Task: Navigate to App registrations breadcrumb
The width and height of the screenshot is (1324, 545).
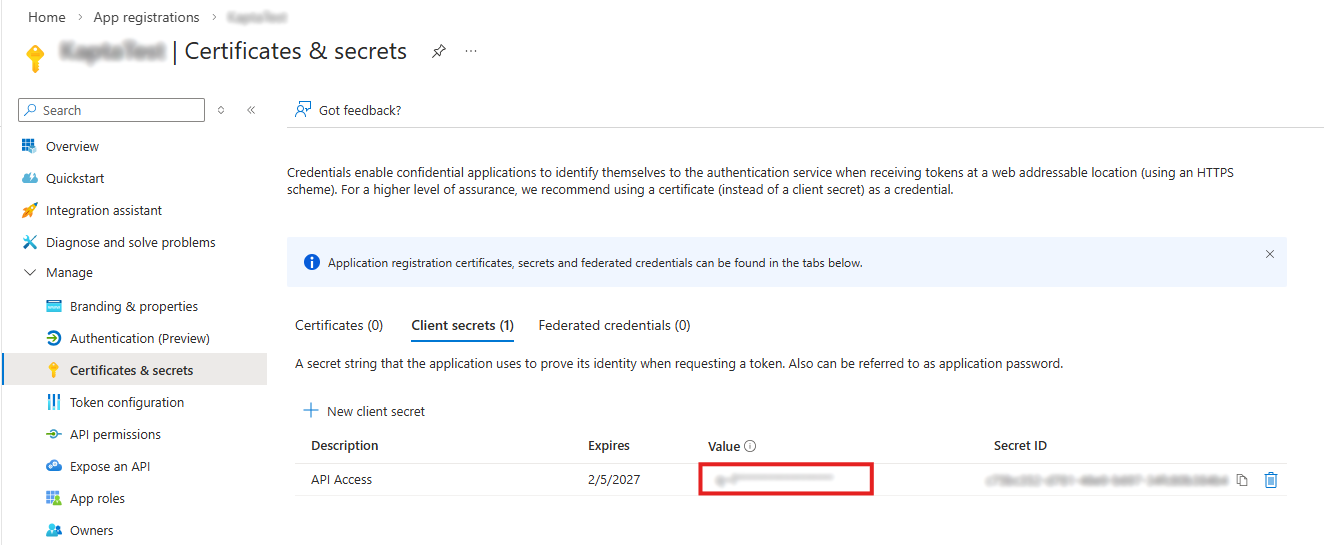Action: 146,17
